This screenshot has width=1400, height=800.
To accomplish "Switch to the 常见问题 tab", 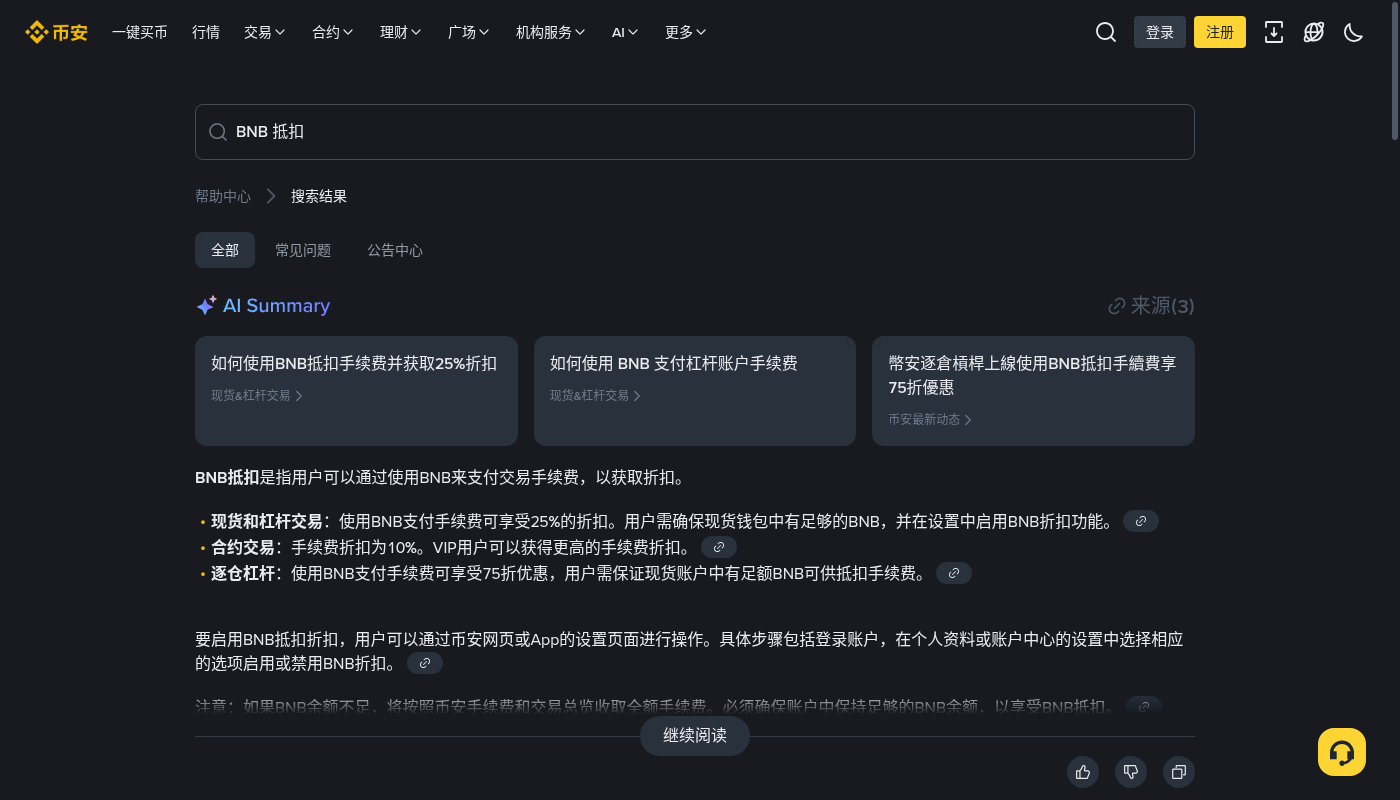I will (x=303, y=250).
